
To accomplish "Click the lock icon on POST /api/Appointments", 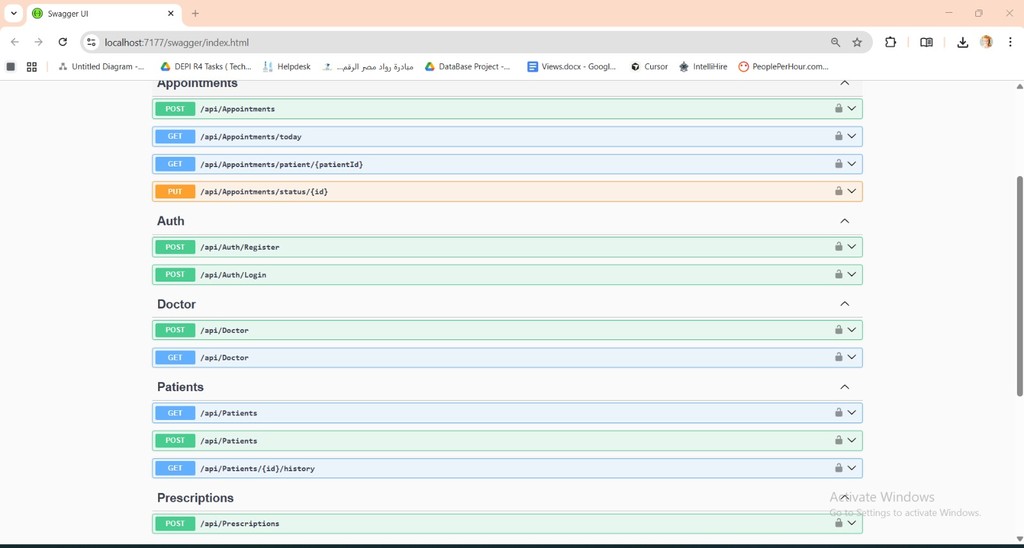I will 838,108.
